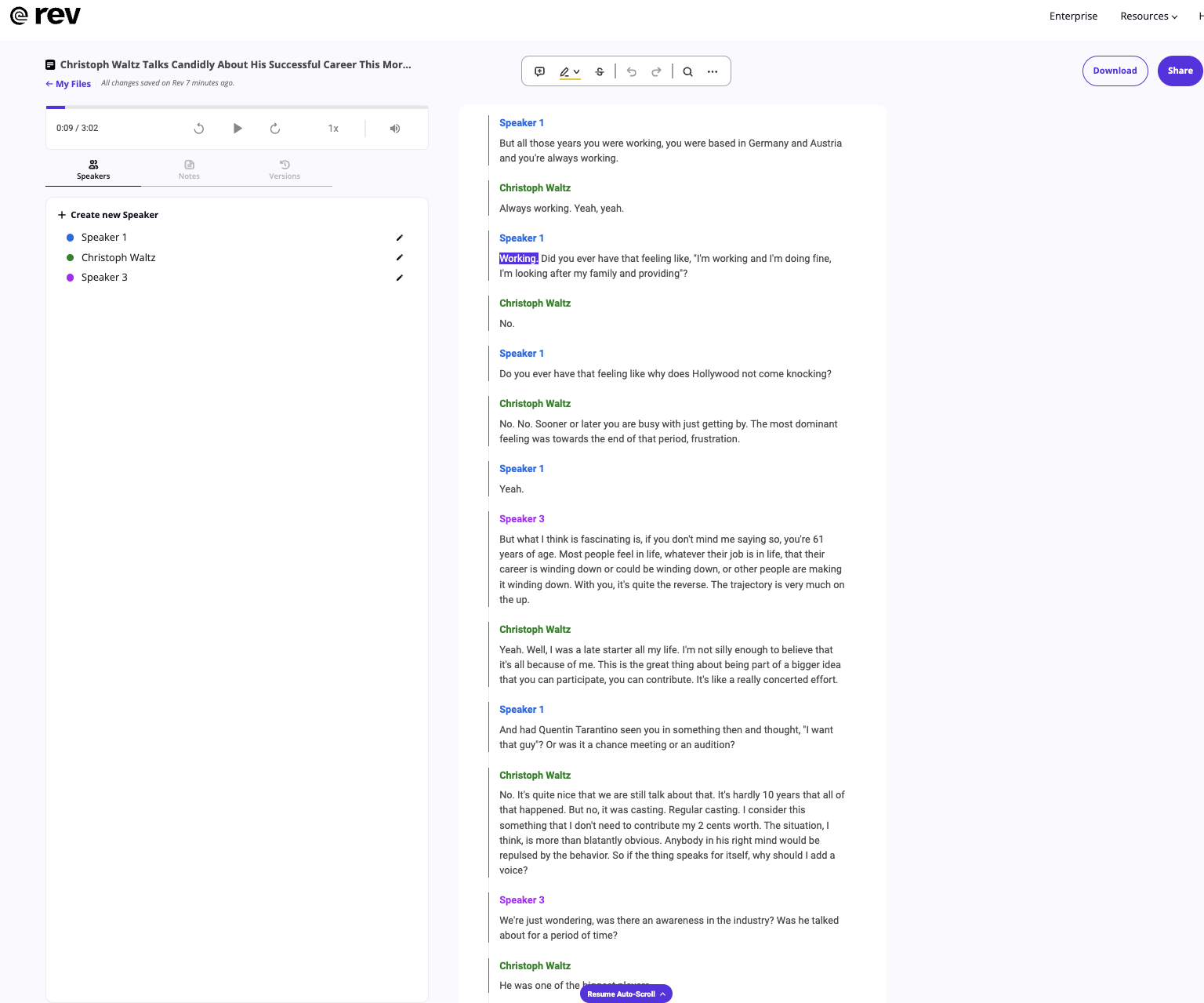Play the audio recording
The height and width of the screenshot is (1003, 1204).
coord(238,128)
